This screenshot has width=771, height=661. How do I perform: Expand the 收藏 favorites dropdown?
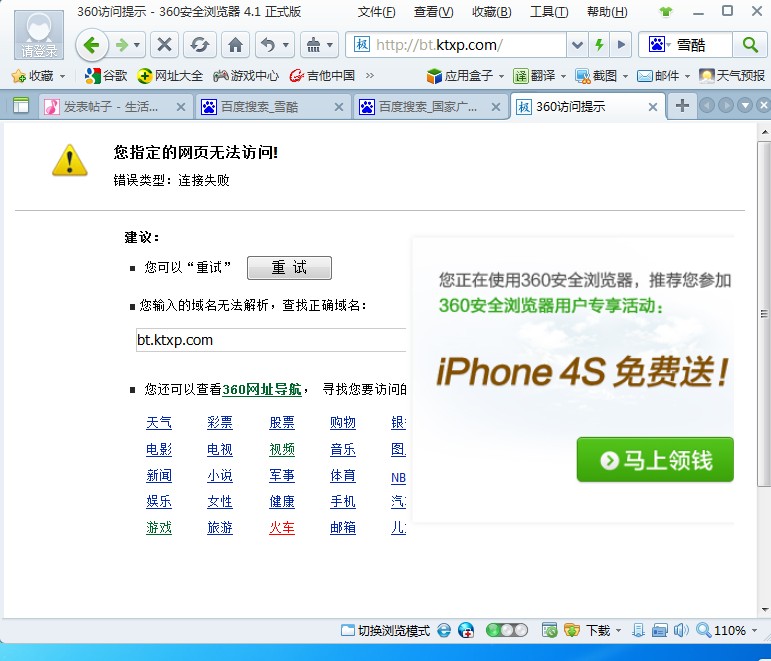tap(62, 76)
